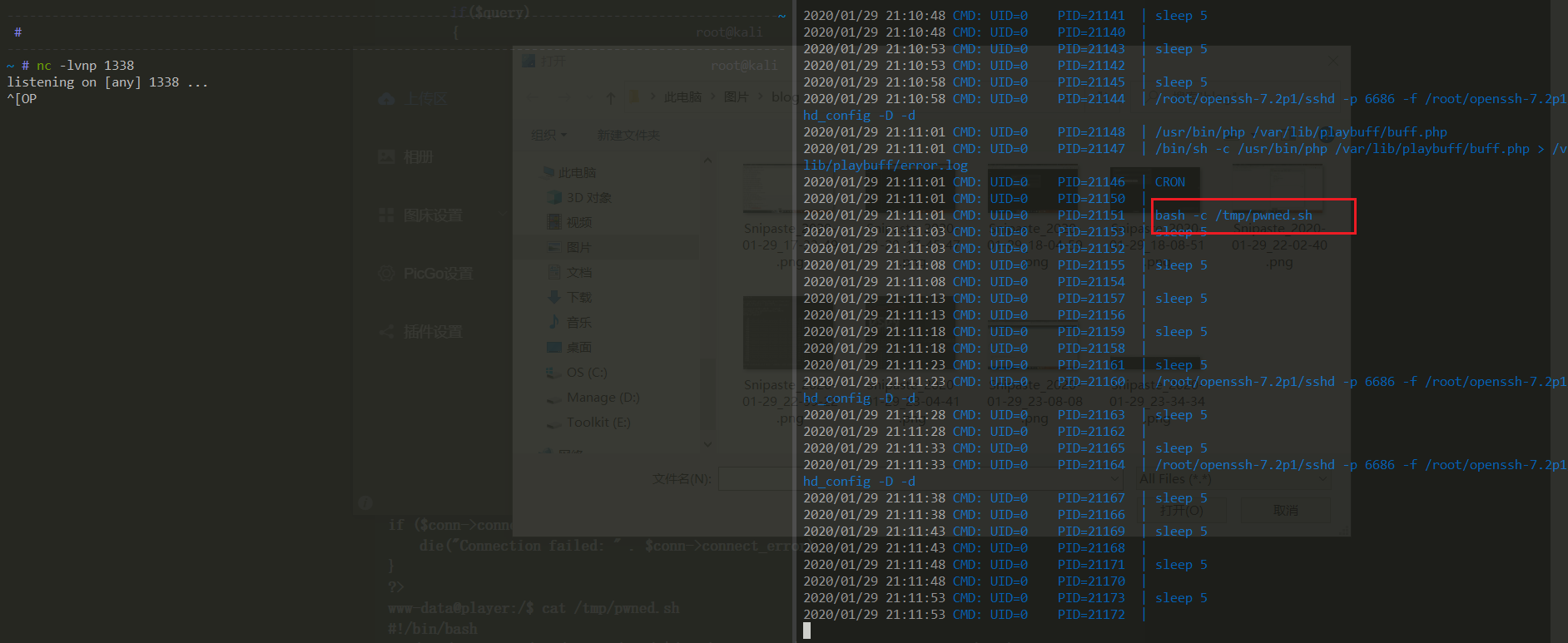This screenshot has width=1568, height=643.
Task: Click the cloud upload icon beside 上传区
Action: [x=386, y=99]
